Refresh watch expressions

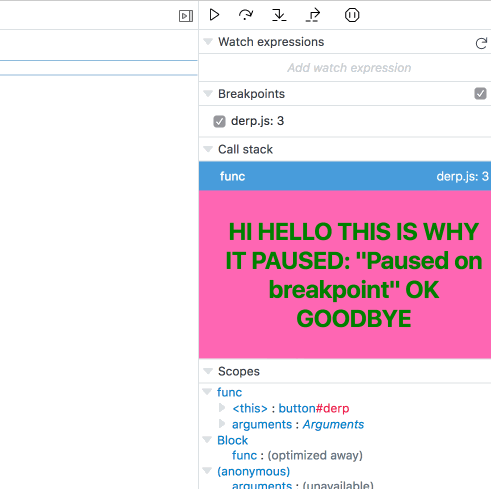(481, 43)
